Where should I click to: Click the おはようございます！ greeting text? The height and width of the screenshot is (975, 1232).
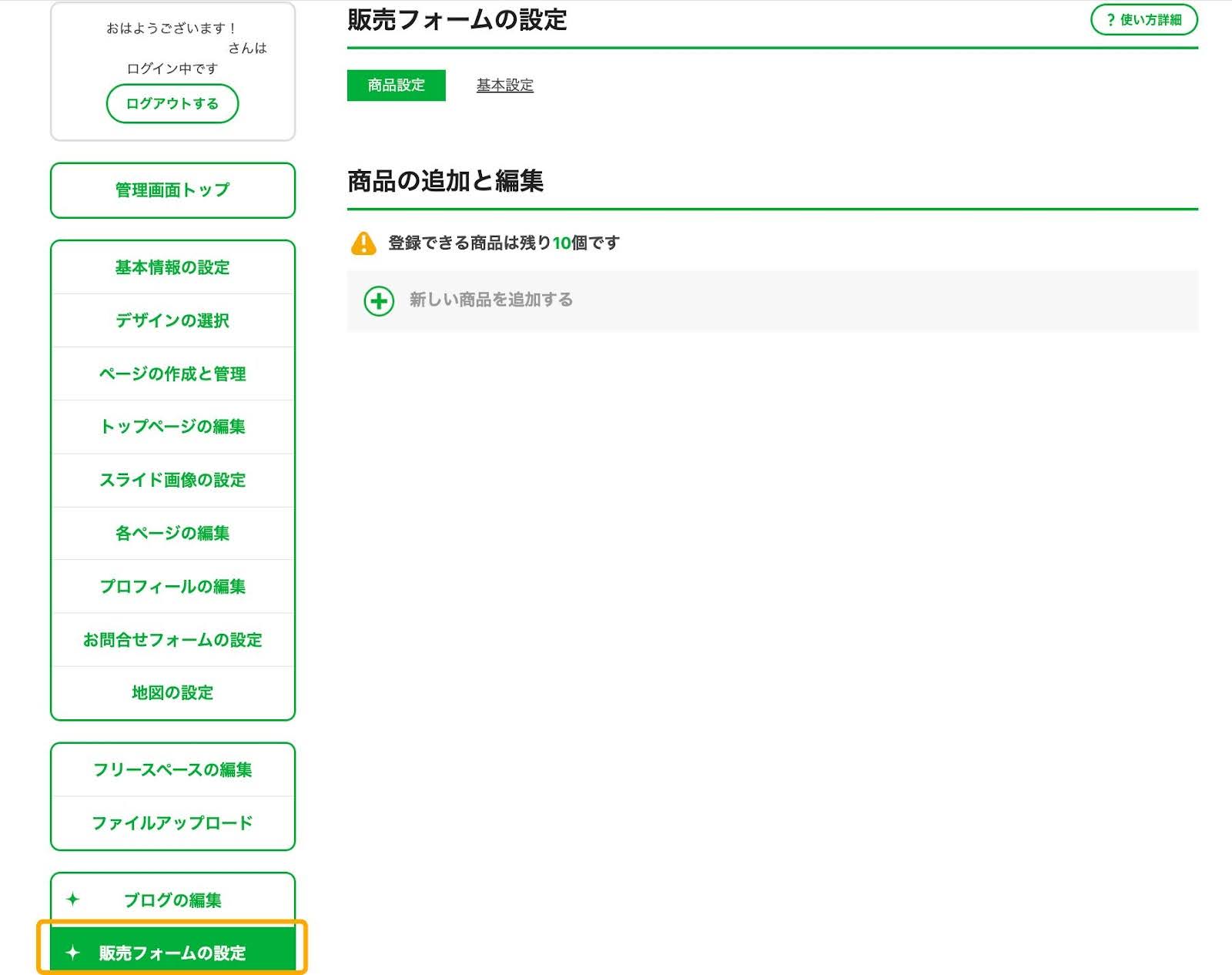click(171, 28)
